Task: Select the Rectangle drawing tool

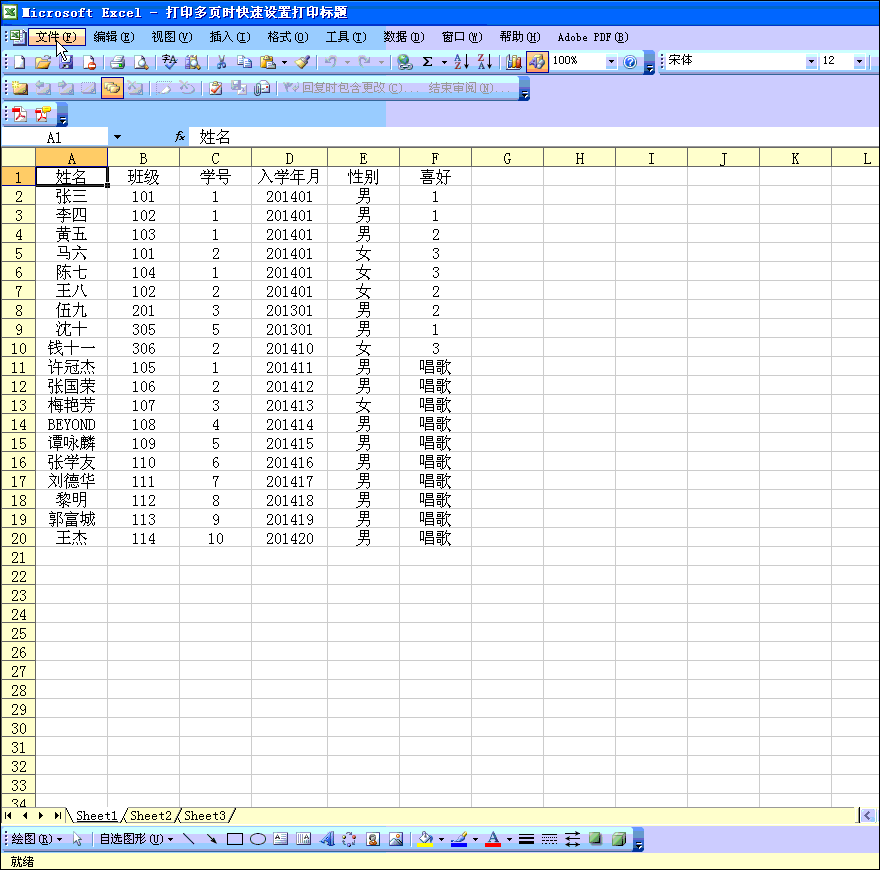Action: 235,839
